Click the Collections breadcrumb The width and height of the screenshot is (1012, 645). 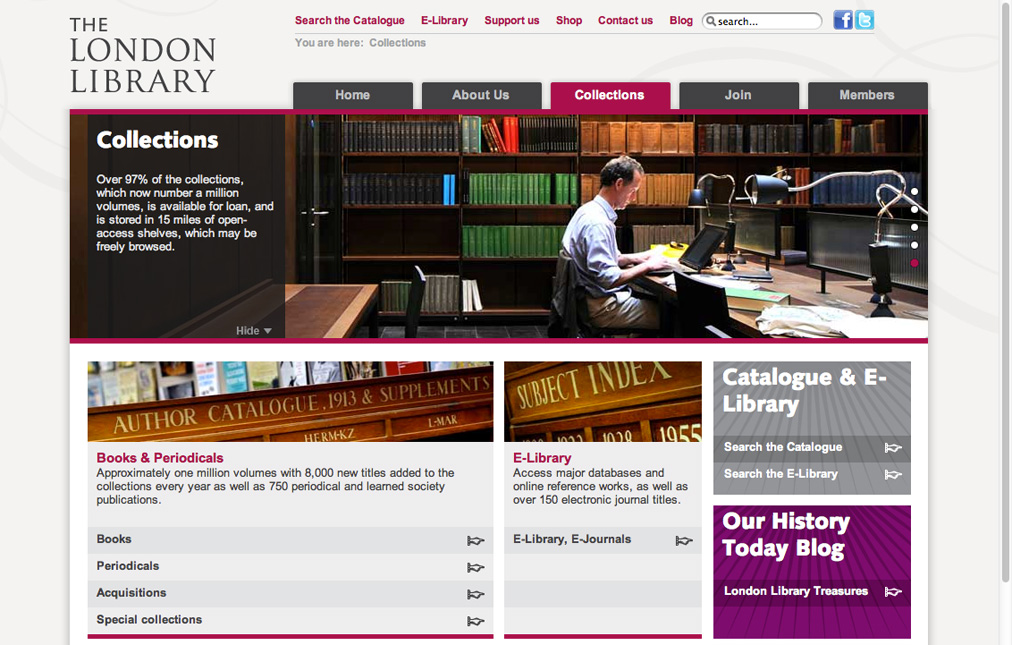398,43
